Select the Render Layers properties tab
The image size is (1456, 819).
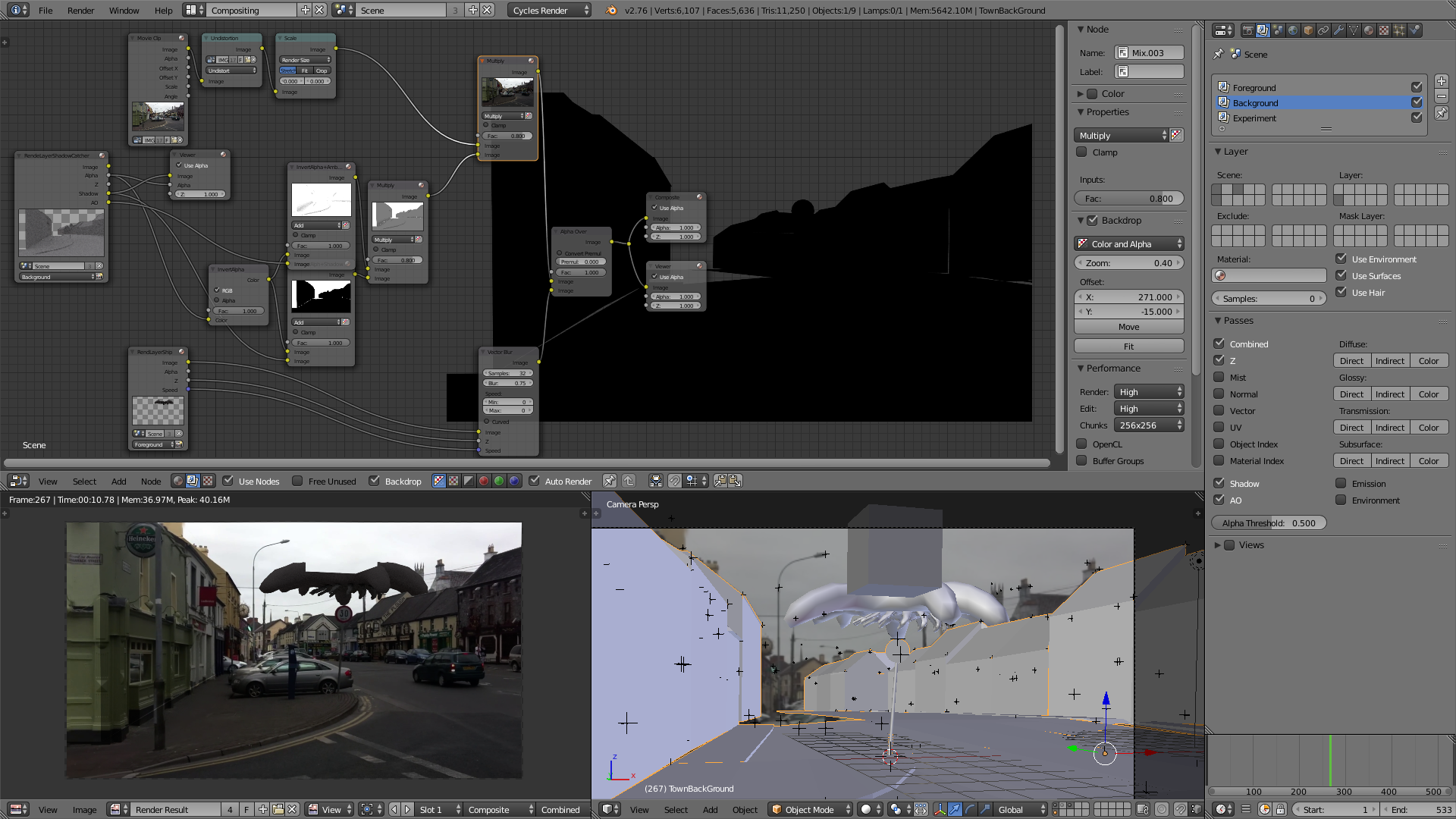[x=1263, y=30]
